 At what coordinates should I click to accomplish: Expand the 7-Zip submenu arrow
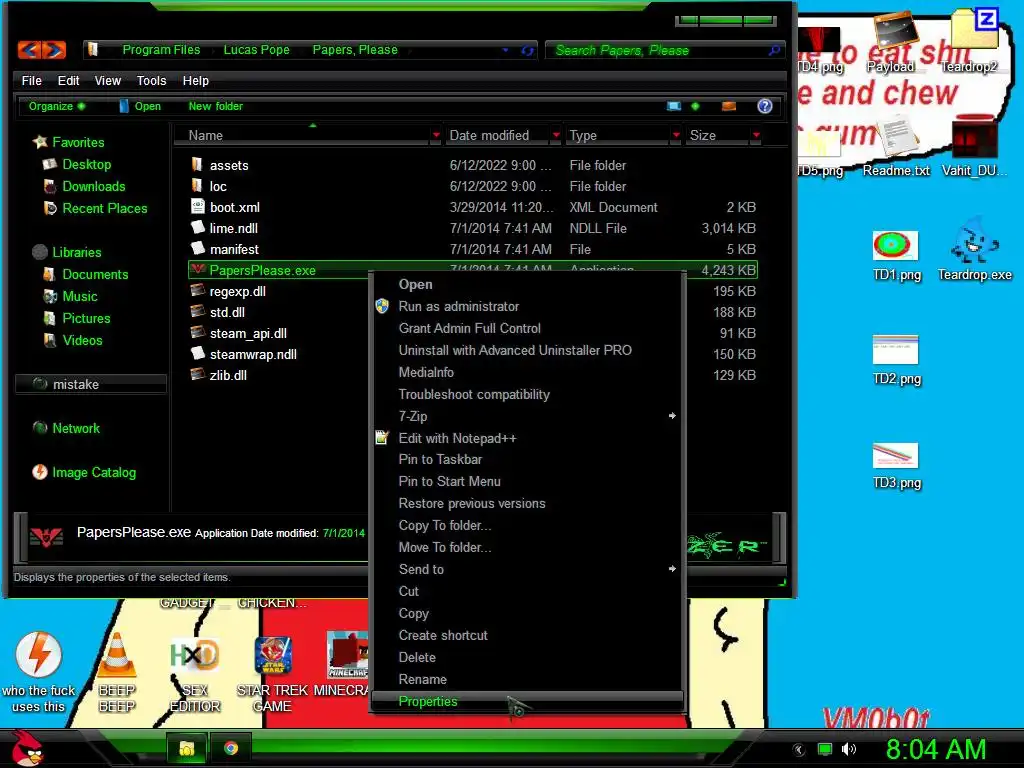click(672, 415)
